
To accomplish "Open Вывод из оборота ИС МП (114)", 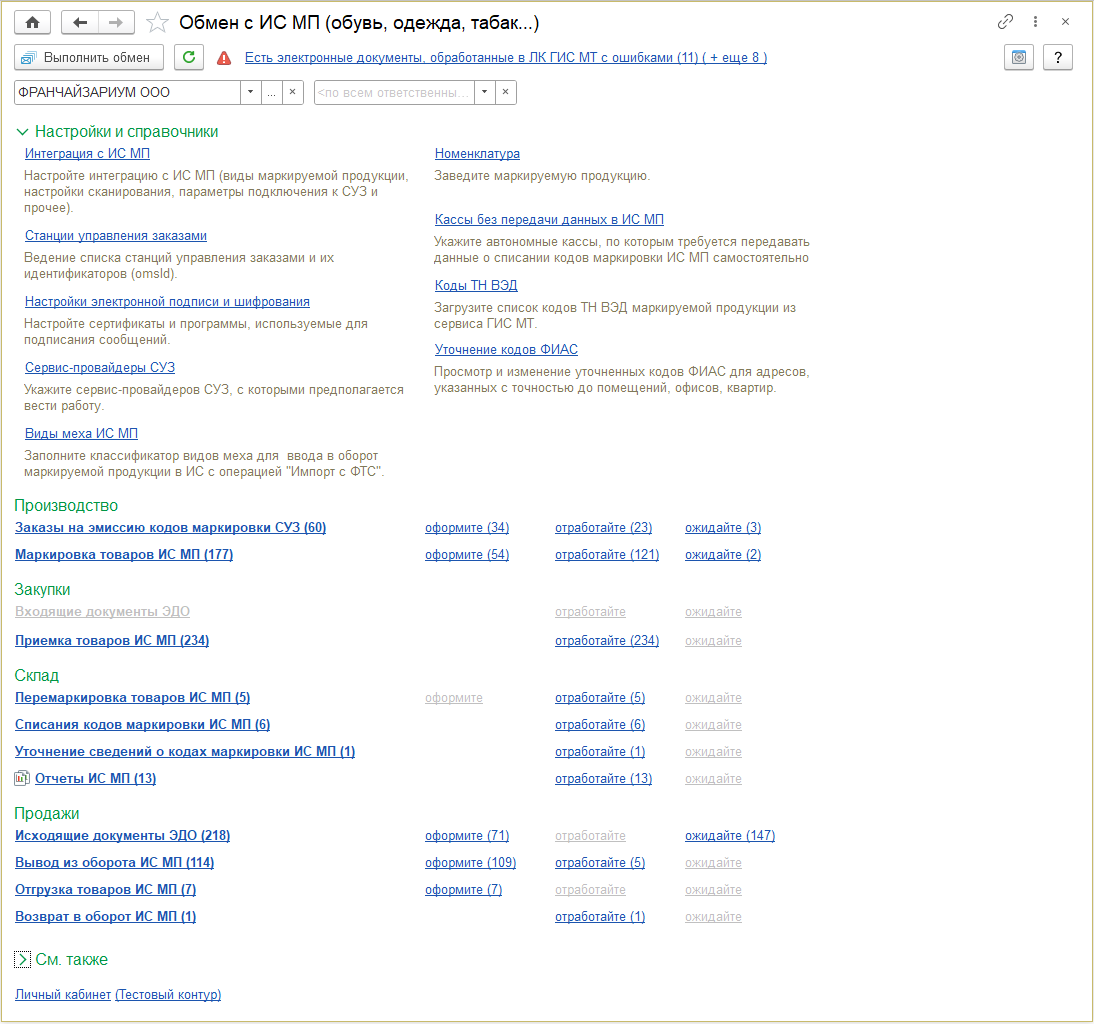I will 114,863.
